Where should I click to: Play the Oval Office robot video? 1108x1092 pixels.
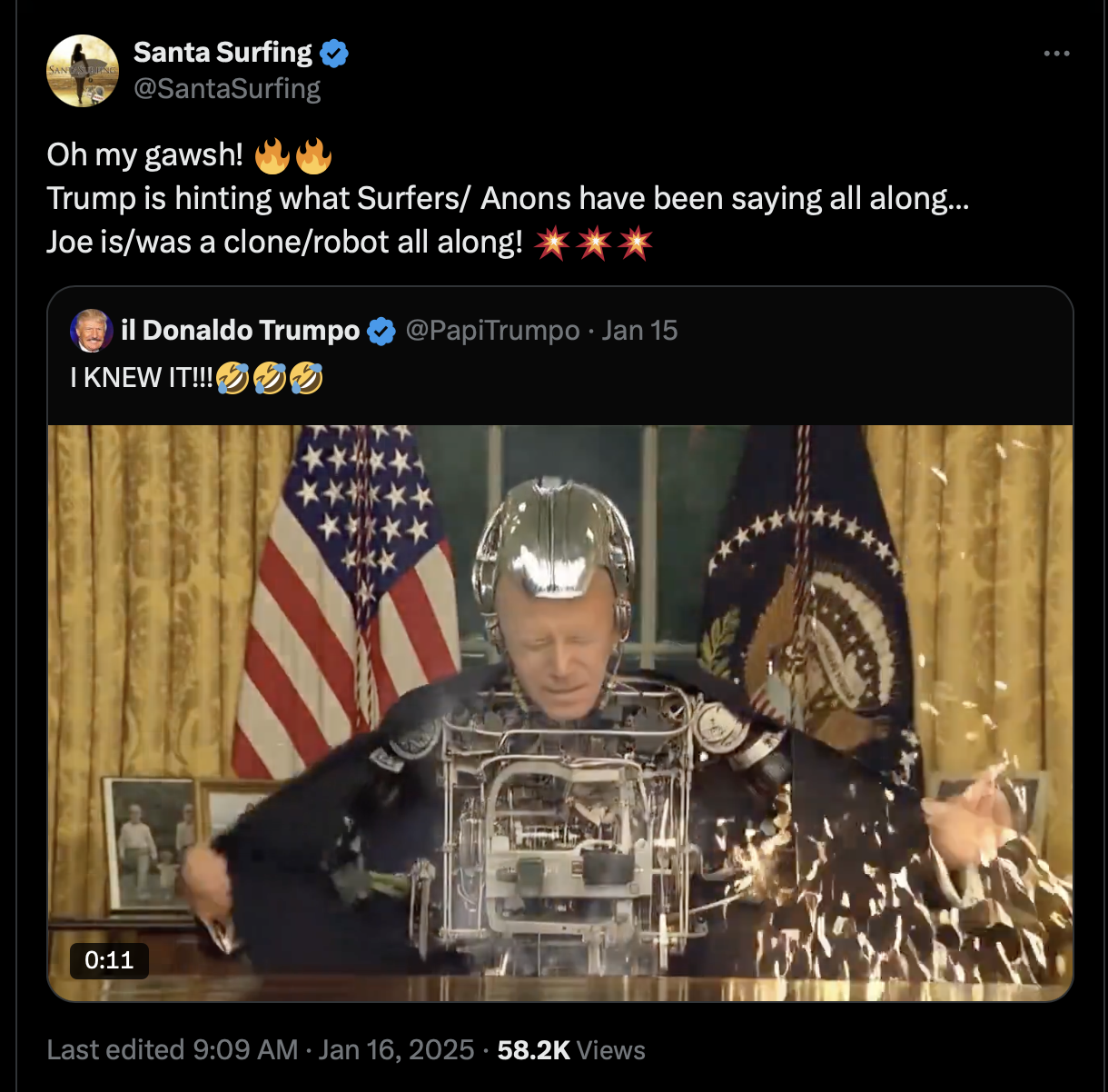click(560, 713)
